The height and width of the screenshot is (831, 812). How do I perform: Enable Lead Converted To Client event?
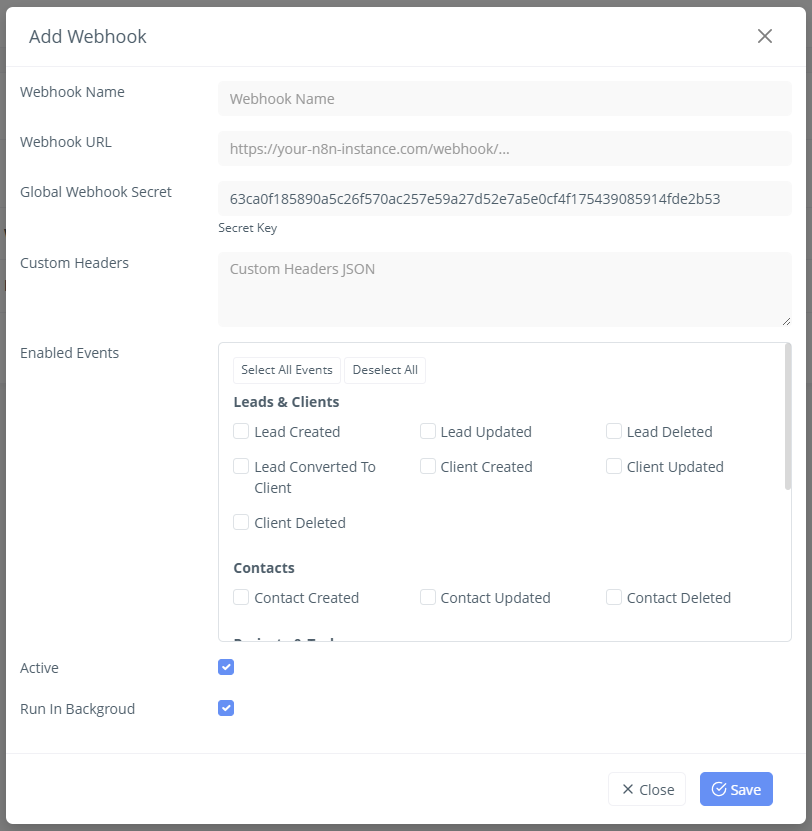pos(241,466)
